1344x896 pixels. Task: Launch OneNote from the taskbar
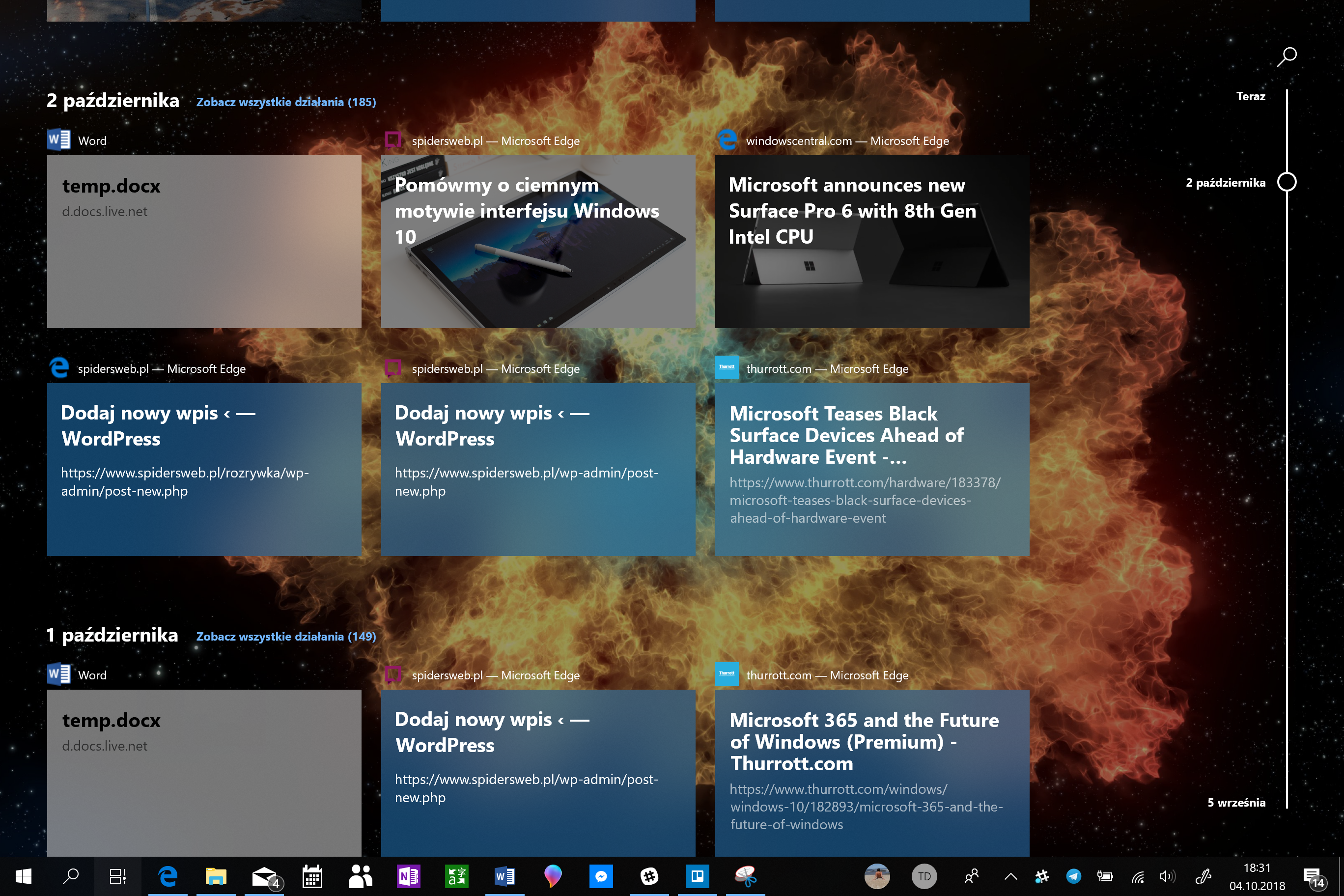[409, 876]
